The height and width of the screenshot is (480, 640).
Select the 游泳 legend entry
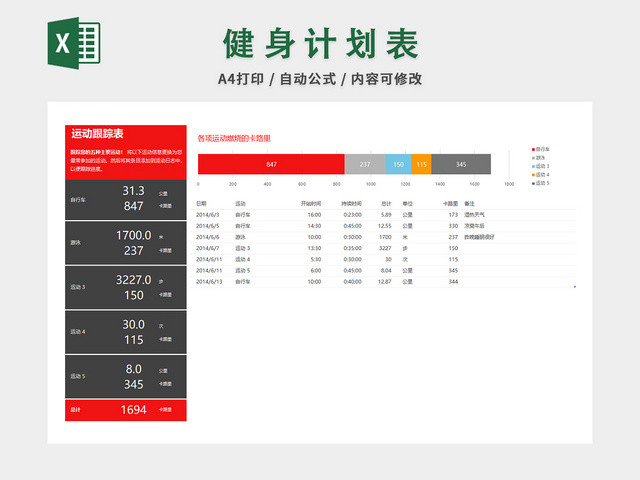(x=538, y=158)
